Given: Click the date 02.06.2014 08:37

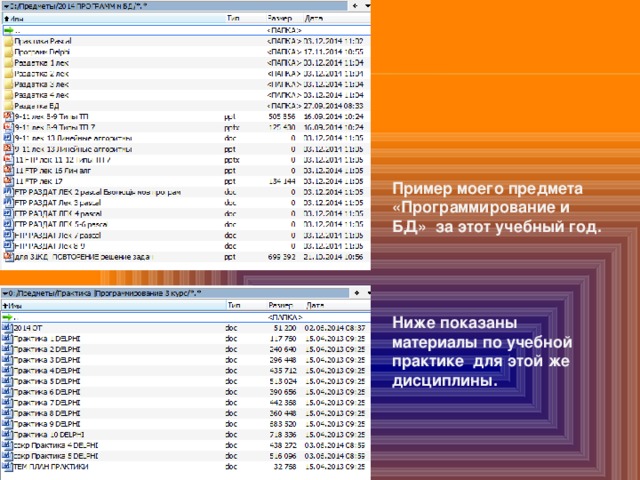Looking at the screenshot, I should pyautogui.click(x=335, y=328).
